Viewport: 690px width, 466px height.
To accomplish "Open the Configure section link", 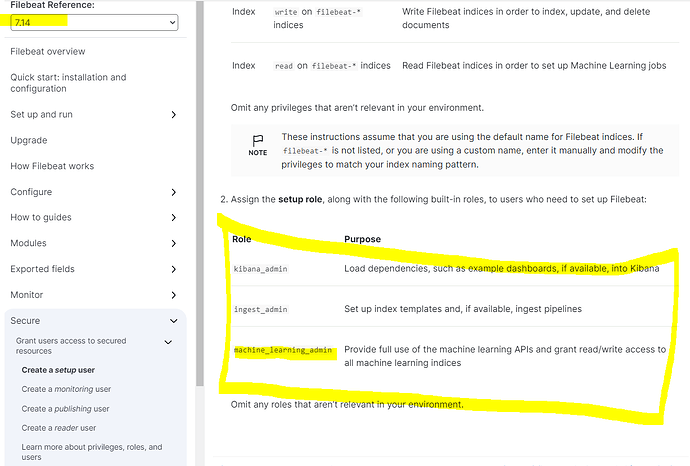I will [31, 192].
